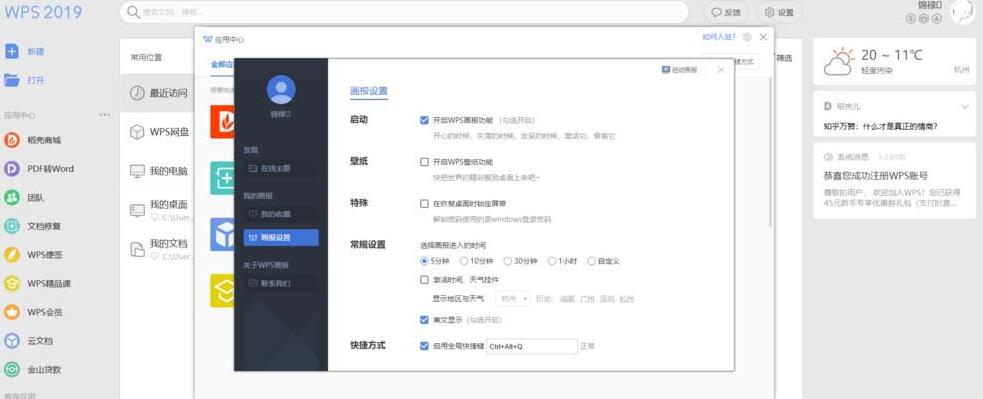Open the WPS会员 crown icon
Screen dimensions: 983x399
pyautogui.click(x=12, y=312)
